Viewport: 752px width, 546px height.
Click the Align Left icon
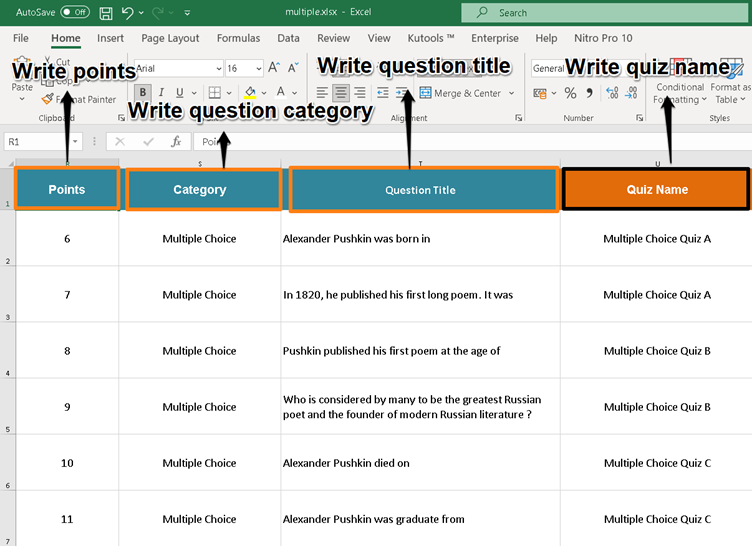click(x=322, y=93)
